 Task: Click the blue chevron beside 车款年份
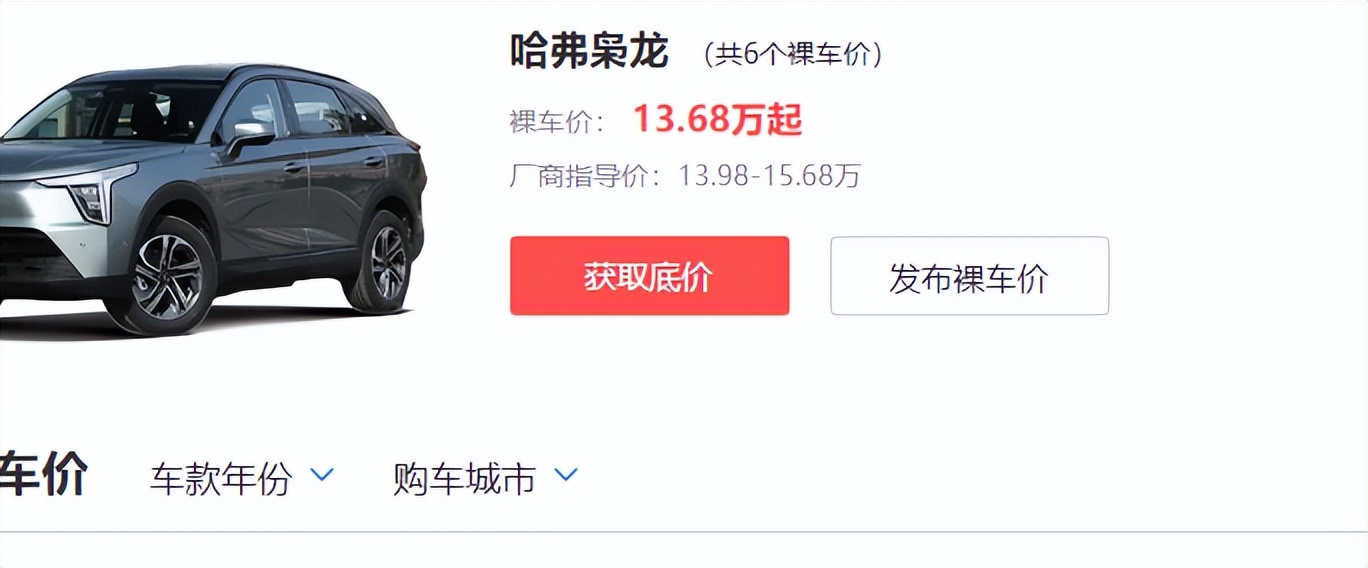click(322, 475)
